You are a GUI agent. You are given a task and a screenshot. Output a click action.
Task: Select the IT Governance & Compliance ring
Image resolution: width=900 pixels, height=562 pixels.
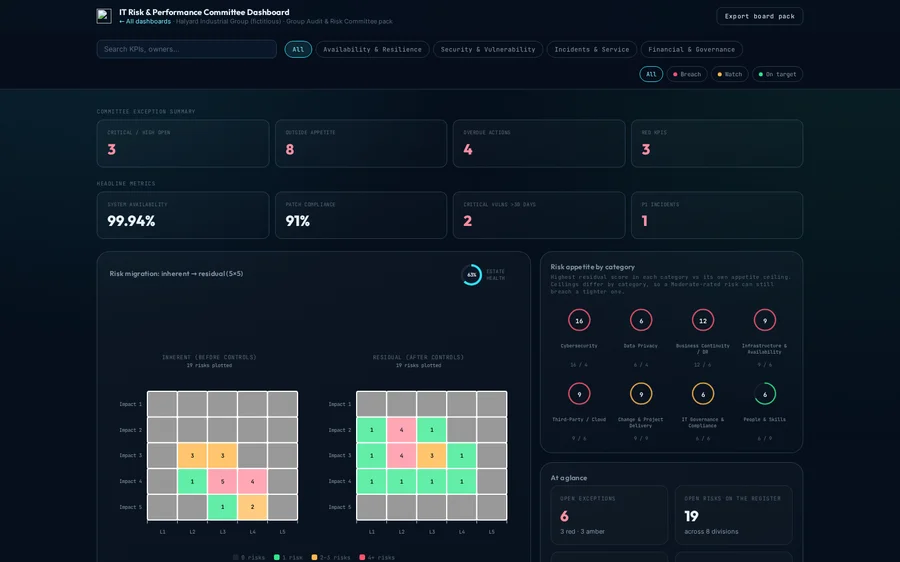tap(703, 394)
